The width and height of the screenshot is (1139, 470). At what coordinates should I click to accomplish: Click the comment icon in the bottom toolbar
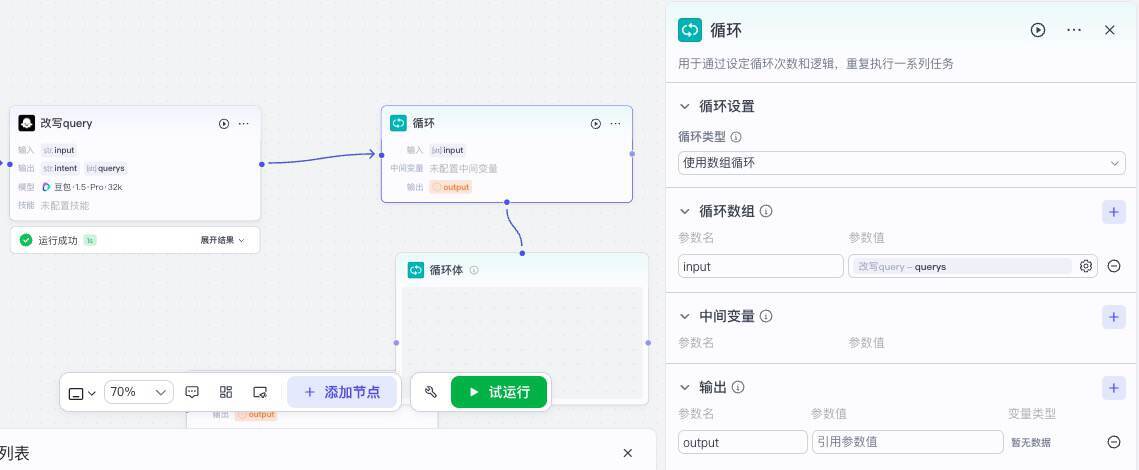[x=192, y=392]
